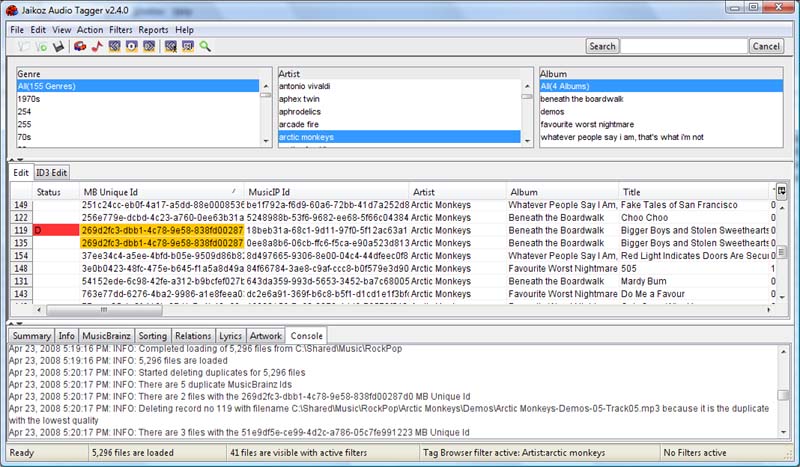This screenshot has height=467, width=800.
Task: Select the '1970s' genre
Action: [138, 99]
